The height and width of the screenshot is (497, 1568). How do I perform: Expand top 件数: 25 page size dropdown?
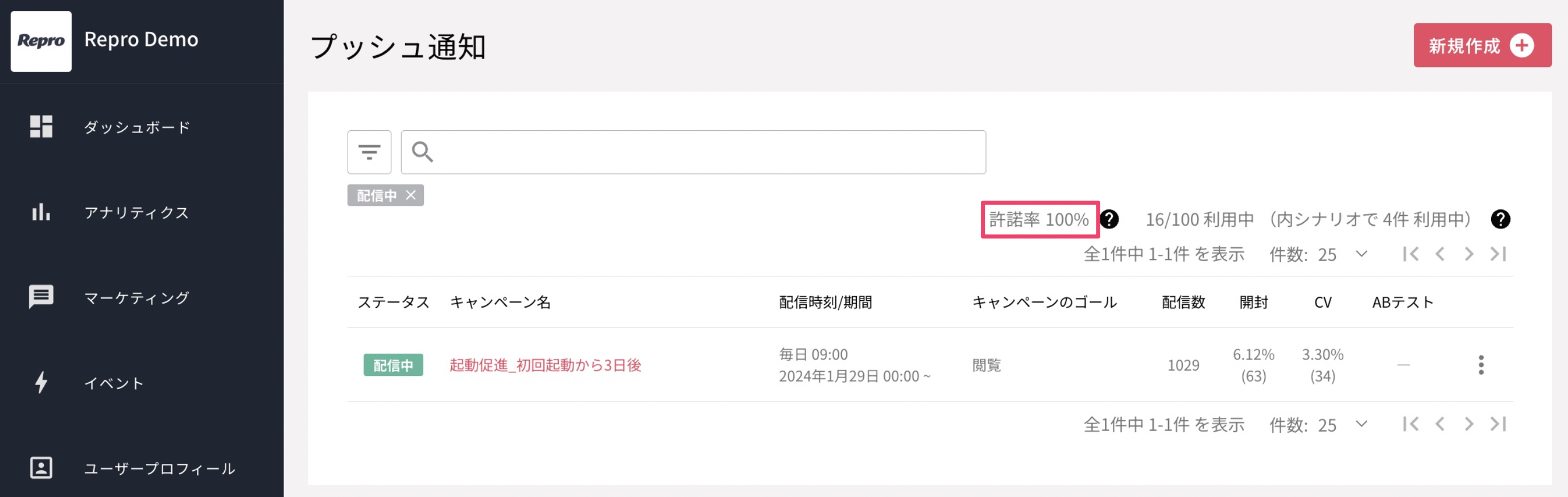tap(1361, 254)
